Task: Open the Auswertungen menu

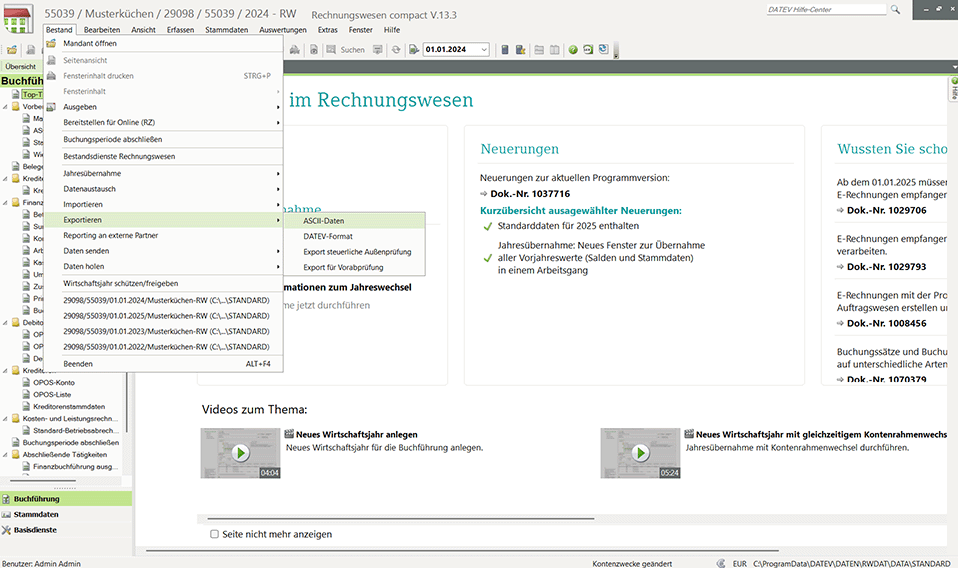Action: (x=283, y=29)
